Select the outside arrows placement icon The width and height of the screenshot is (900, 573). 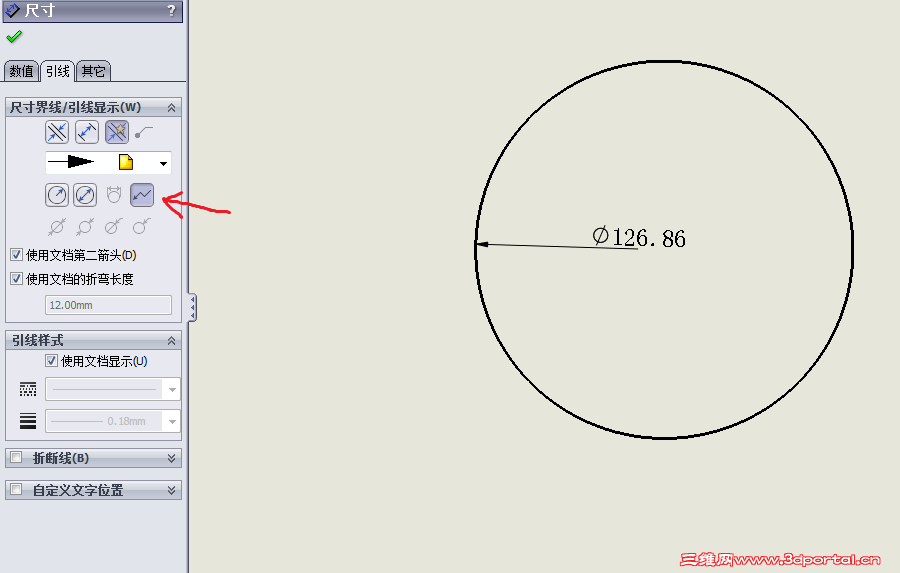57,132
